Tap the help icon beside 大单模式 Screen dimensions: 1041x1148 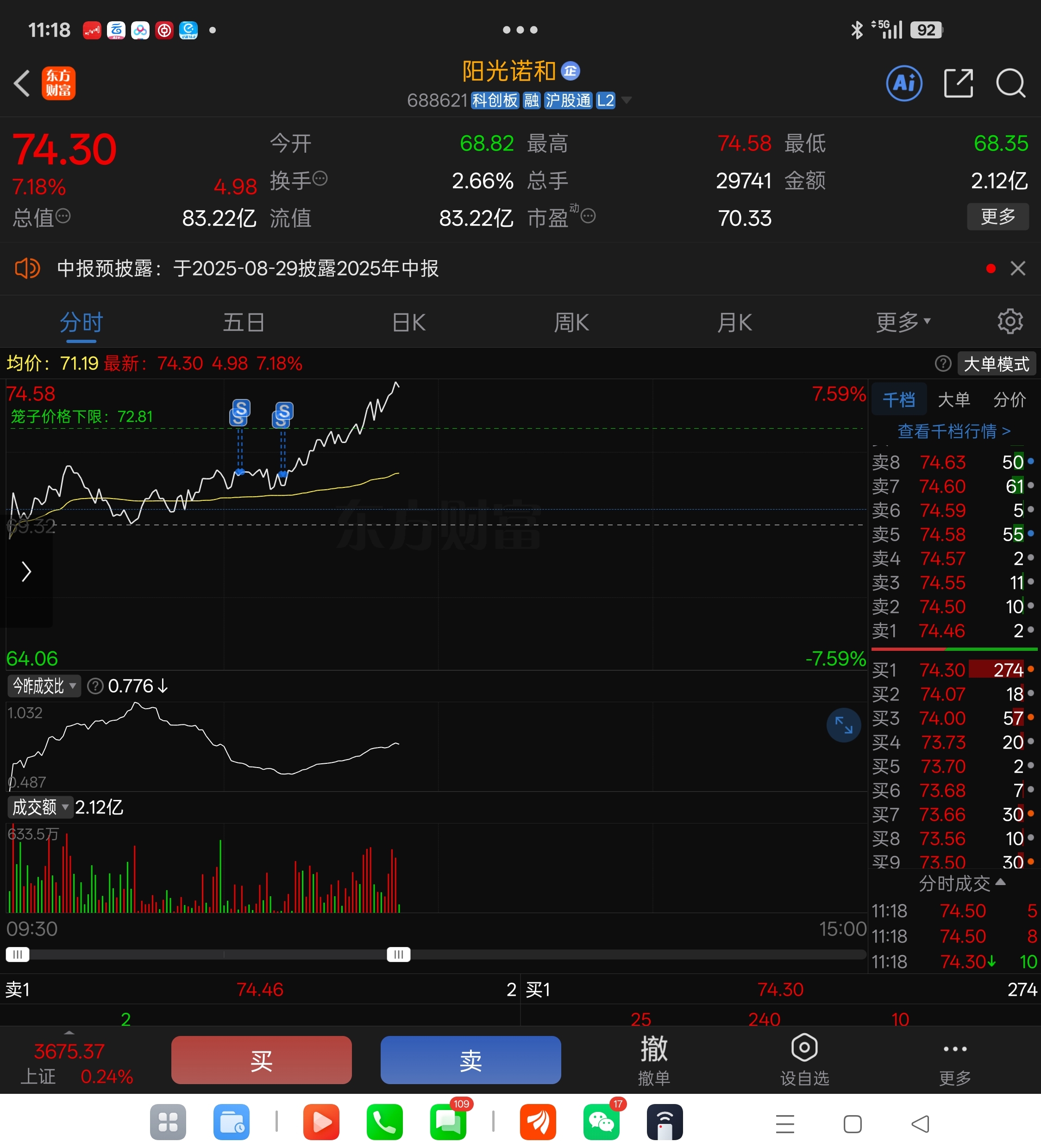(943, 363)
